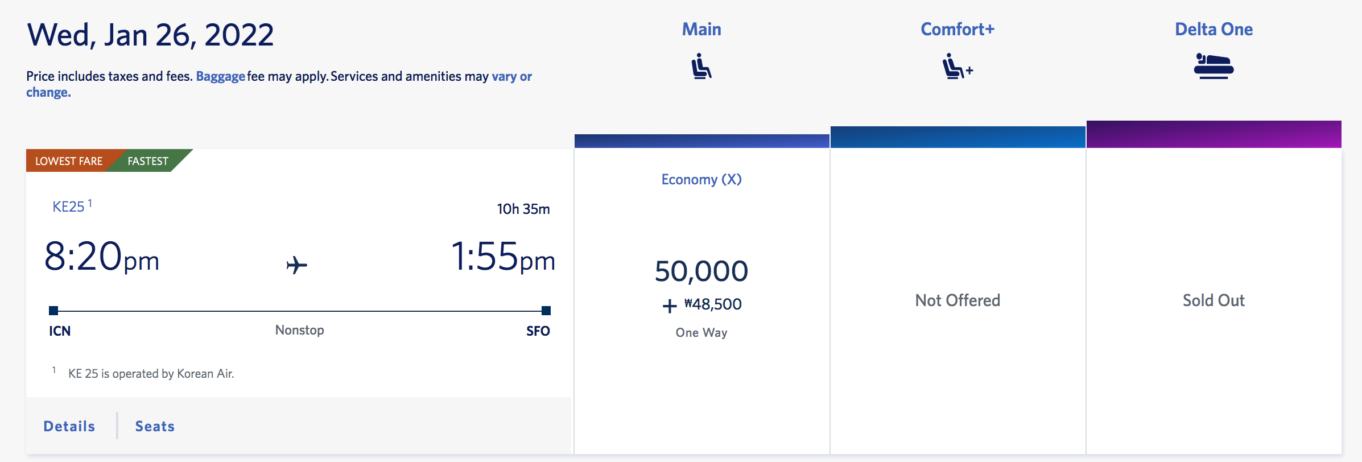
Task: Click the Delta One lie-flat seat icon
Action: [x=1214, y=67]
